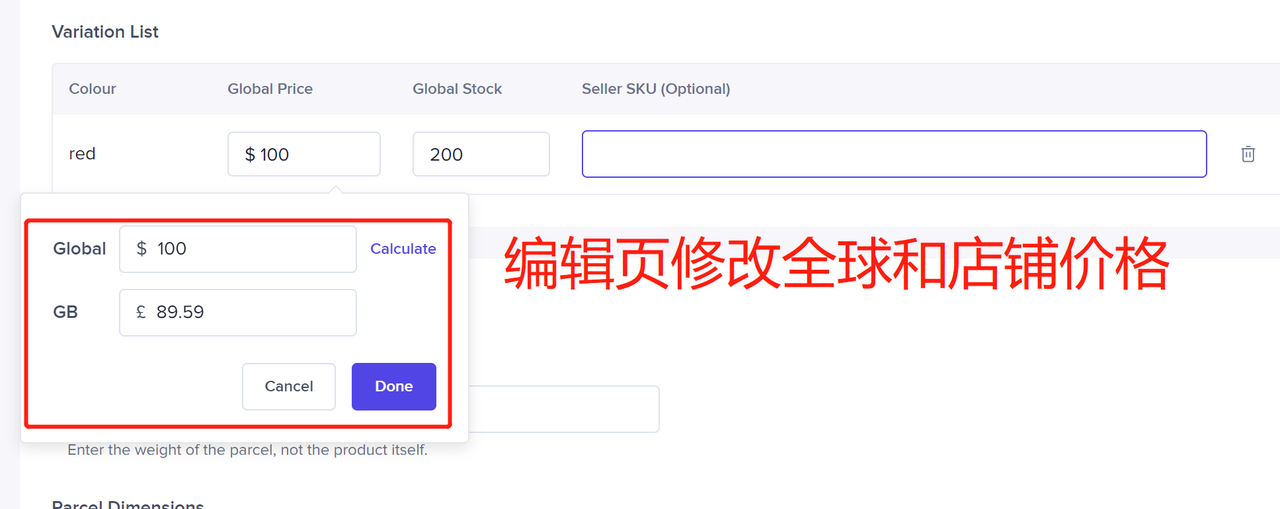Click the GB price field showing 89.59
The image size is (1280, 509).
pos(237,312)
